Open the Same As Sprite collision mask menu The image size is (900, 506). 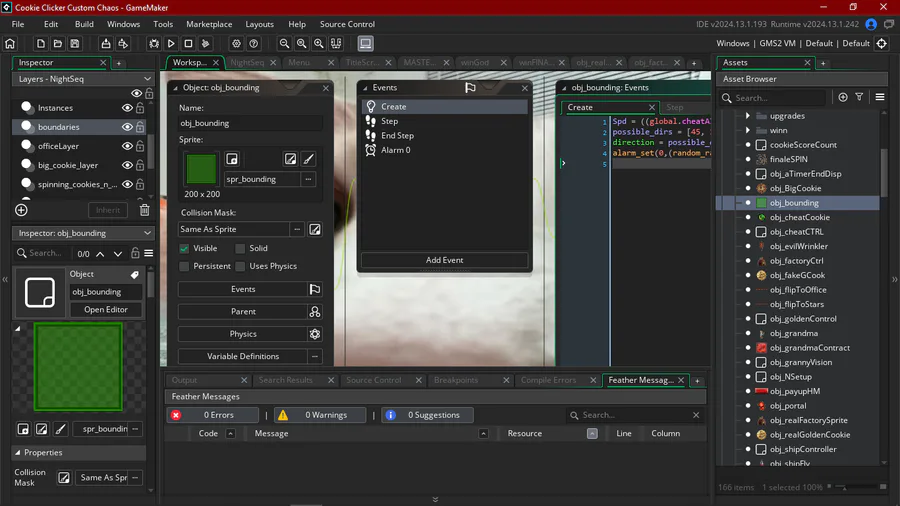click(x=297, y=229)
